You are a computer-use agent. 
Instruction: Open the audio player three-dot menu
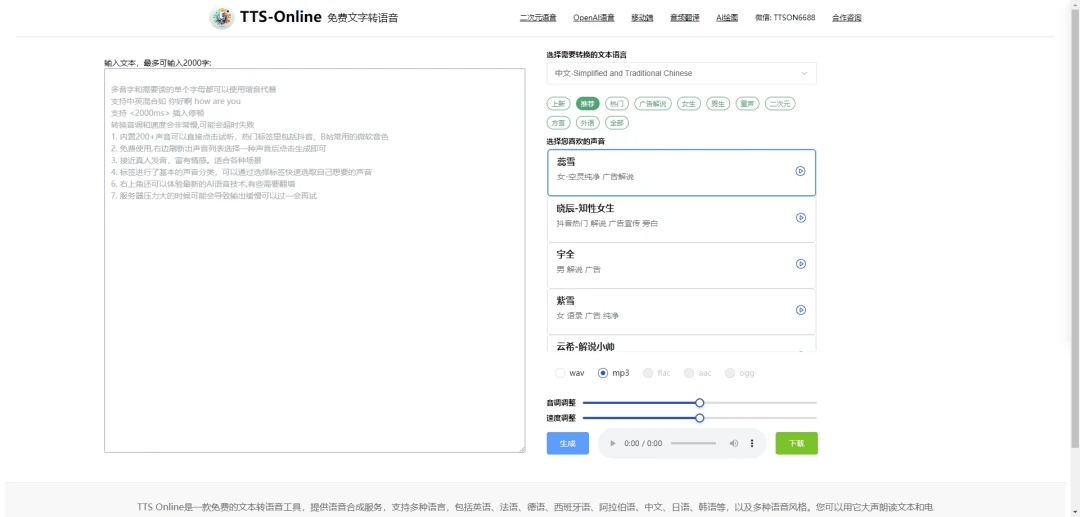752,443
